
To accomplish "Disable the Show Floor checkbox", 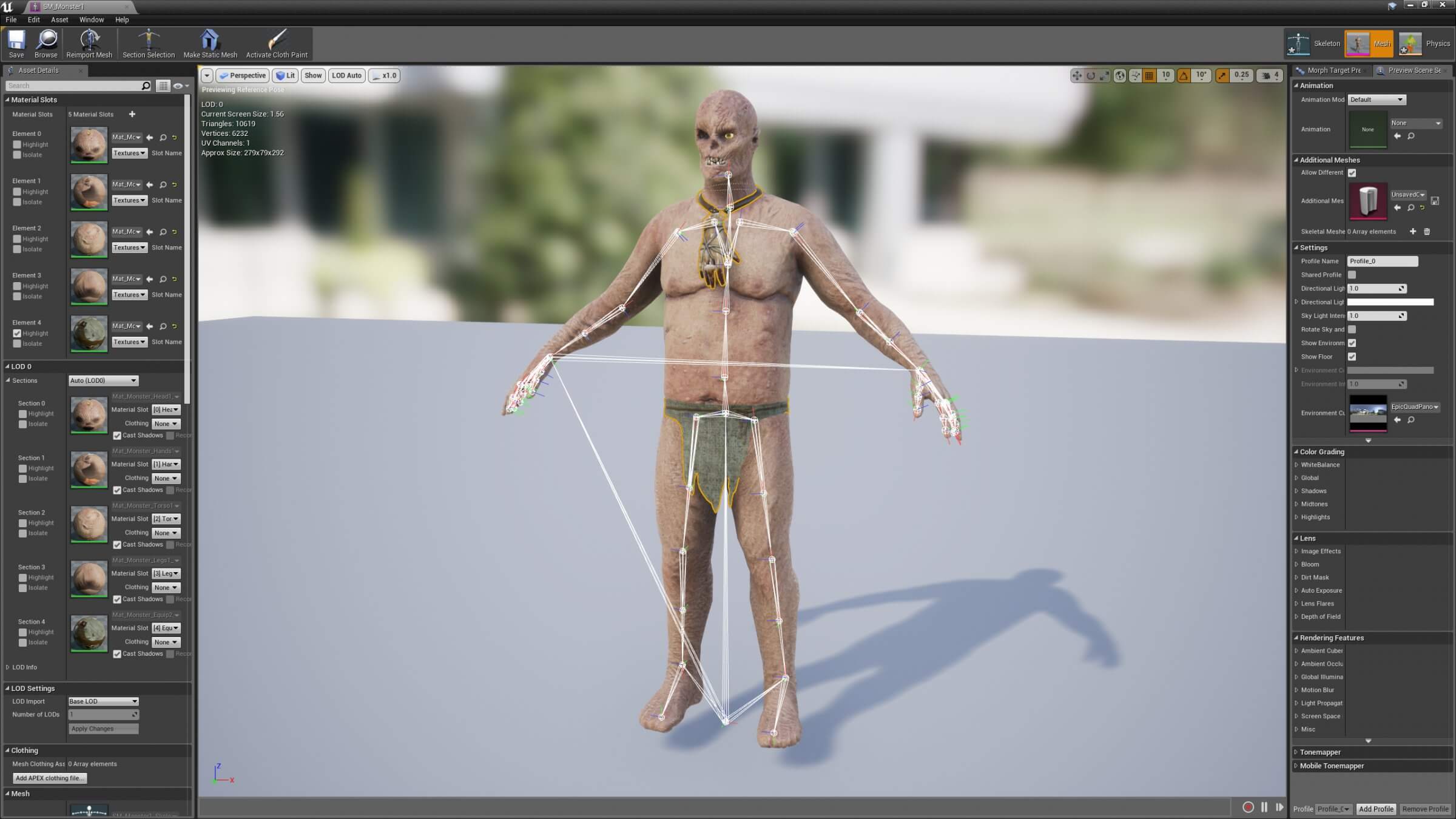I will point(1352,357).
